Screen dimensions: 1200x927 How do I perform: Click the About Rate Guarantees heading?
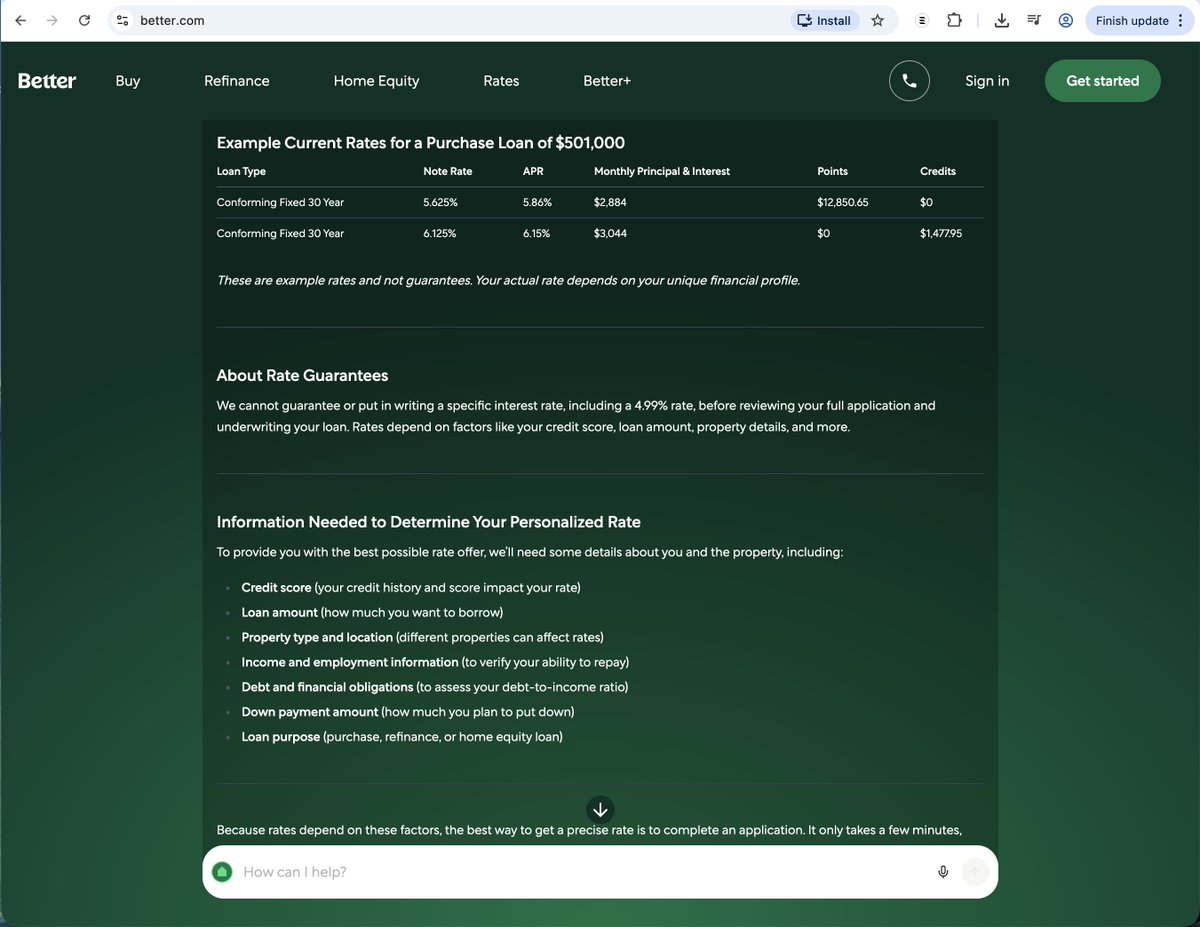coord(302,375)
